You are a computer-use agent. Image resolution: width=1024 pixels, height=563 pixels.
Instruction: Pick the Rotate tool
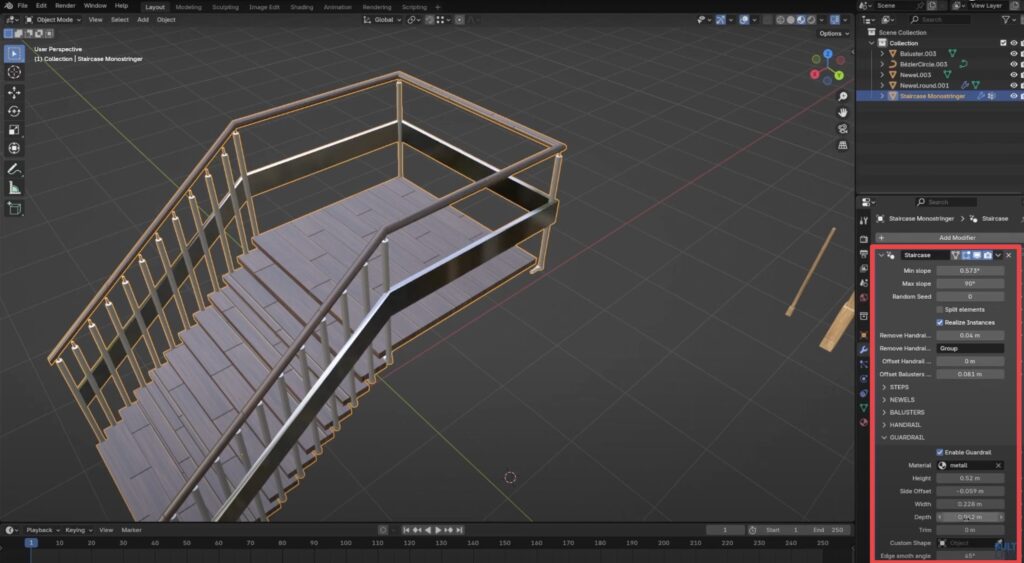coord(14,111)
